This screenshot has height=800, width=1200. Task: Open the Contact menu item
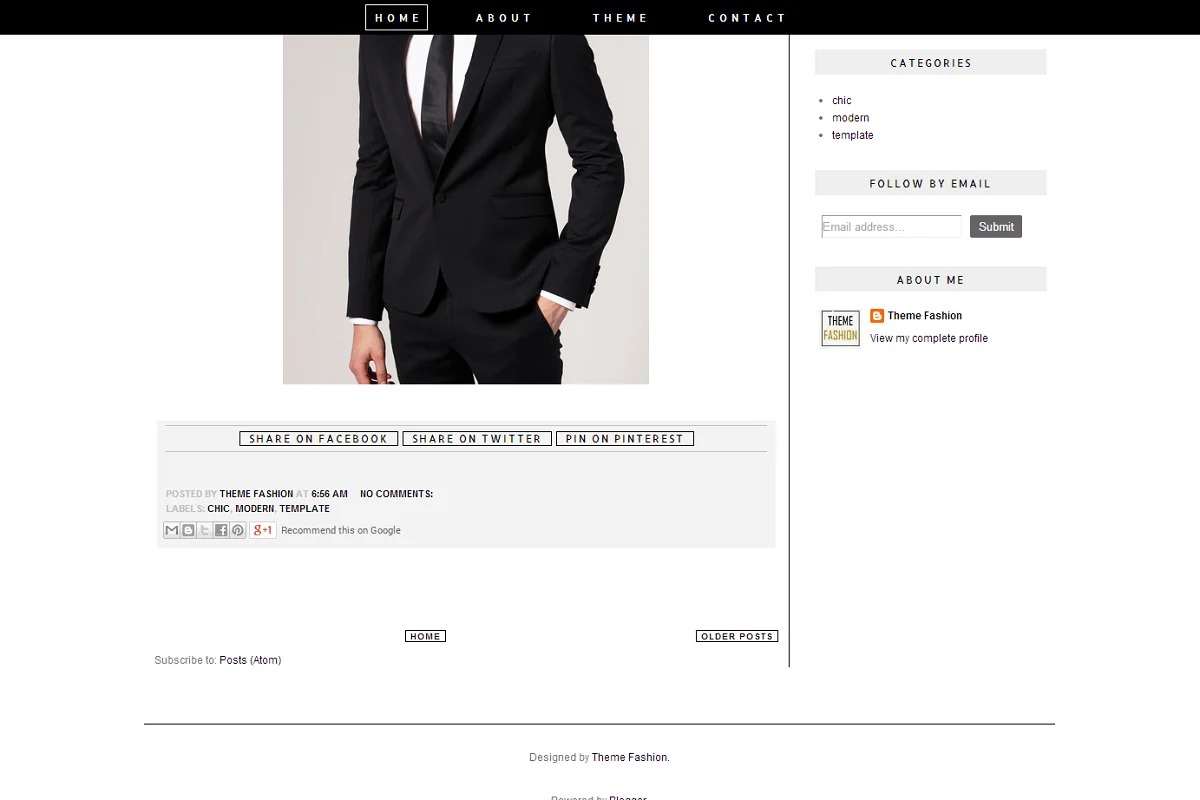747,18
